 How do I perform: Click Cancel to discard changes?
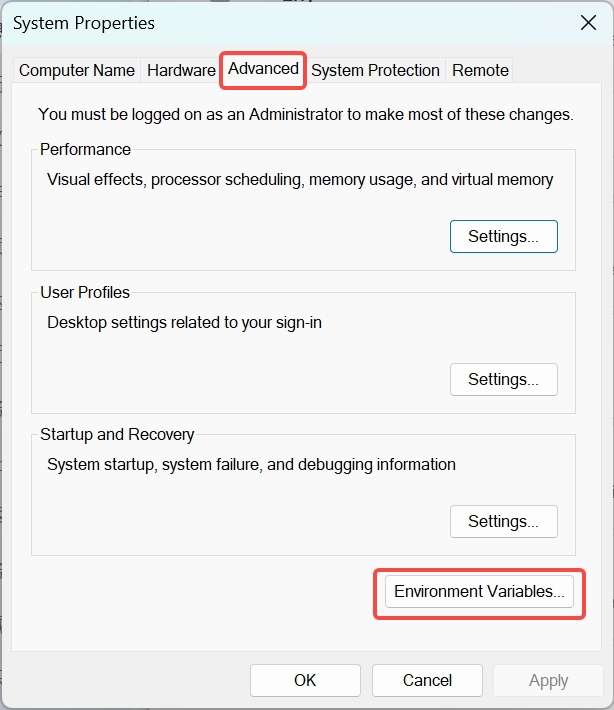pos(427,680)
